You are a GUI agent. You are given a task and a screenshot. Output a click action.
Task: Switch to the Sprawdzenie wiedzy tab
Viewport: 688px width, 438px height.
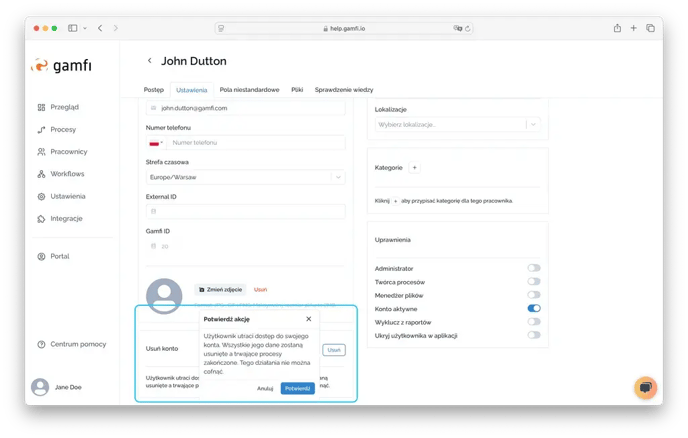tap(344, 89)
